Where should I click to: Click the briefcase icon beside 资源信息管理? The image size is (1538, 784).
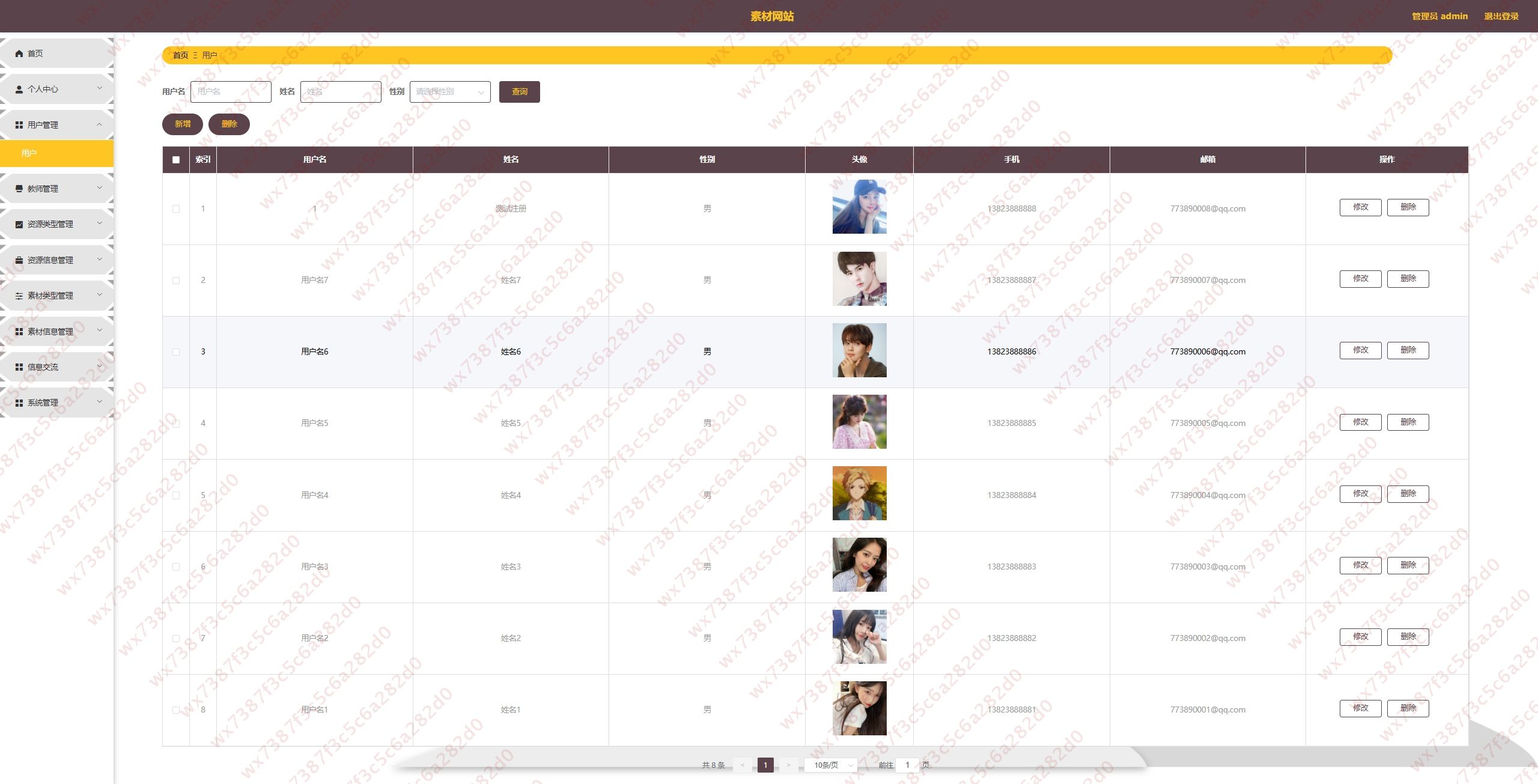[x=19, y=260]
